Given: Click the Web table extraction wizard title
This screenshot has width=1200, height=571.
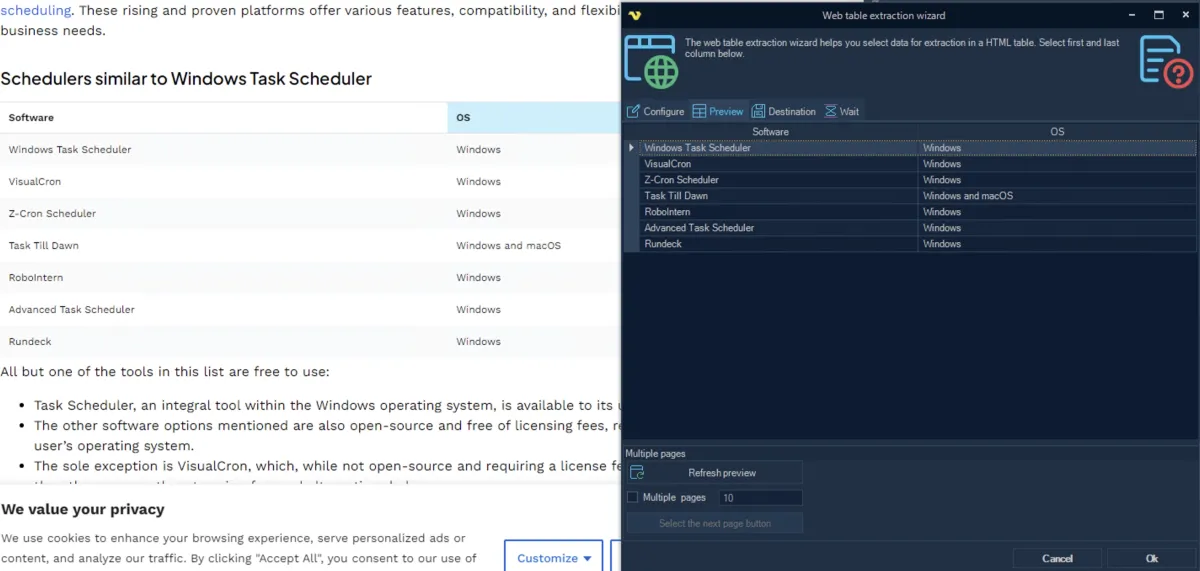Looking at the screenshot, I should (883, 16).
